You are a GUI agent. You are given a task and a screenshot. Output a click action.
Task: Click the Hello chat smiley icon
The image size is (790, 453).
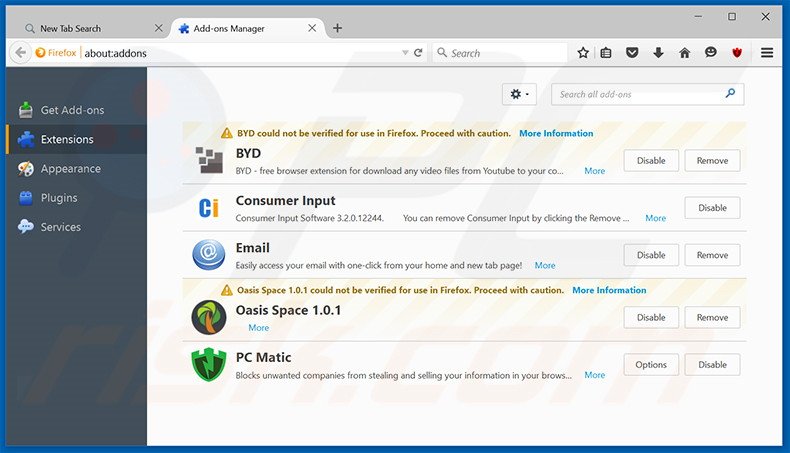coord(710,52)
